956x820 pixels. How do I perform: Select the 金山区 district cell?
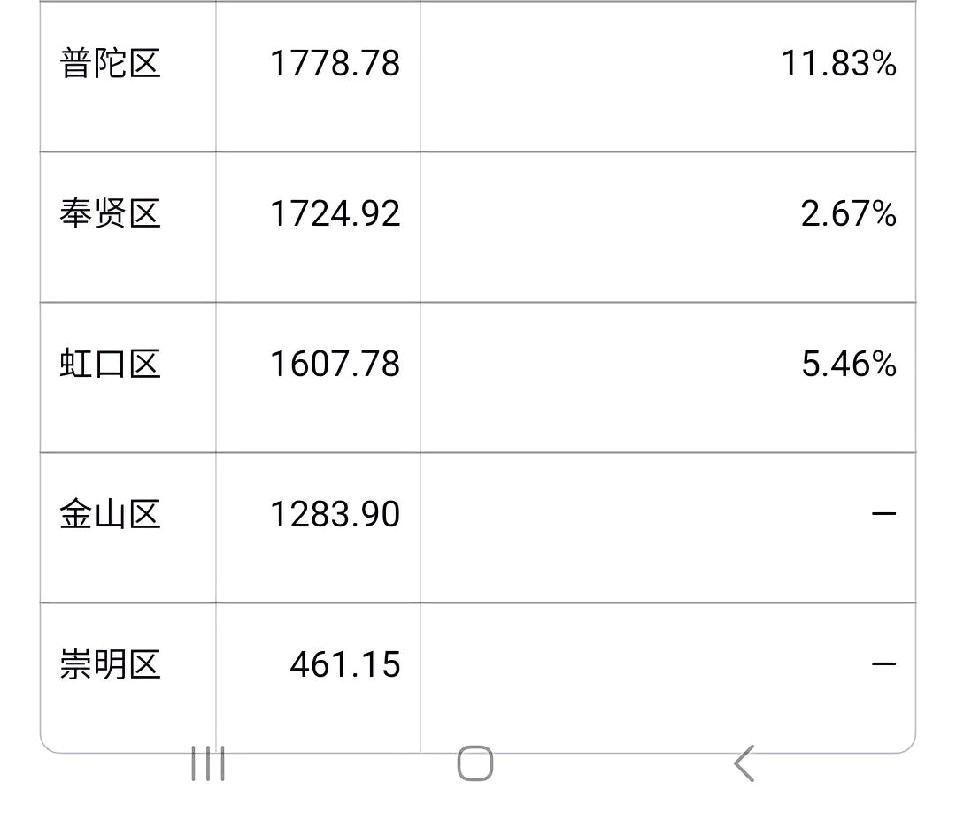click(110, 514)
